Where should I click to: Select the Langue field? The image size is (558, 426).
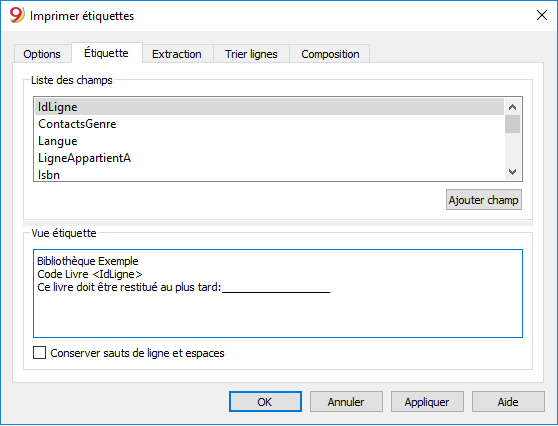tap(269, 141)
